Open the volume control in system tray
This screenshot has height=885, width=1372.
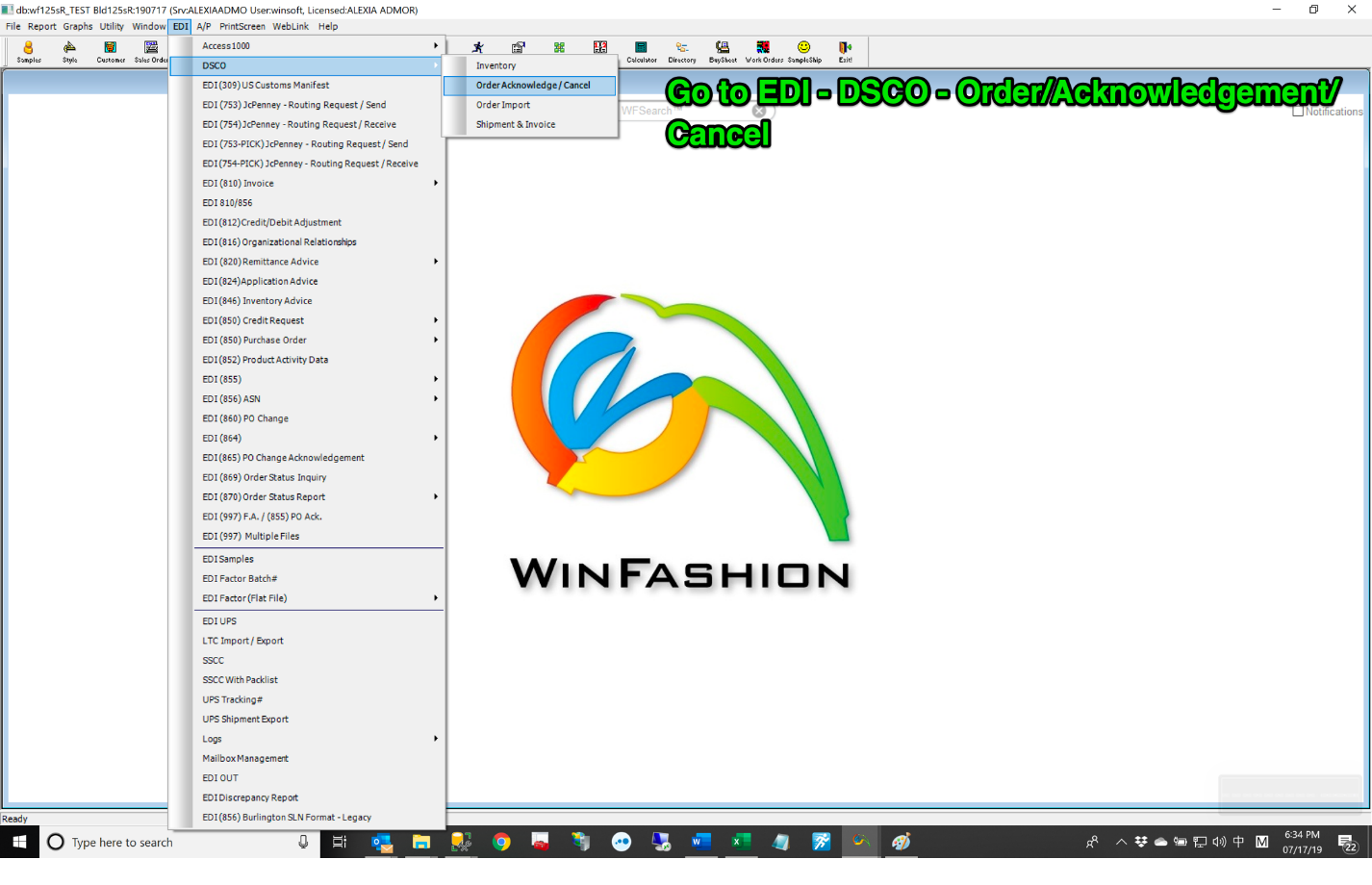pos(1219,842)
